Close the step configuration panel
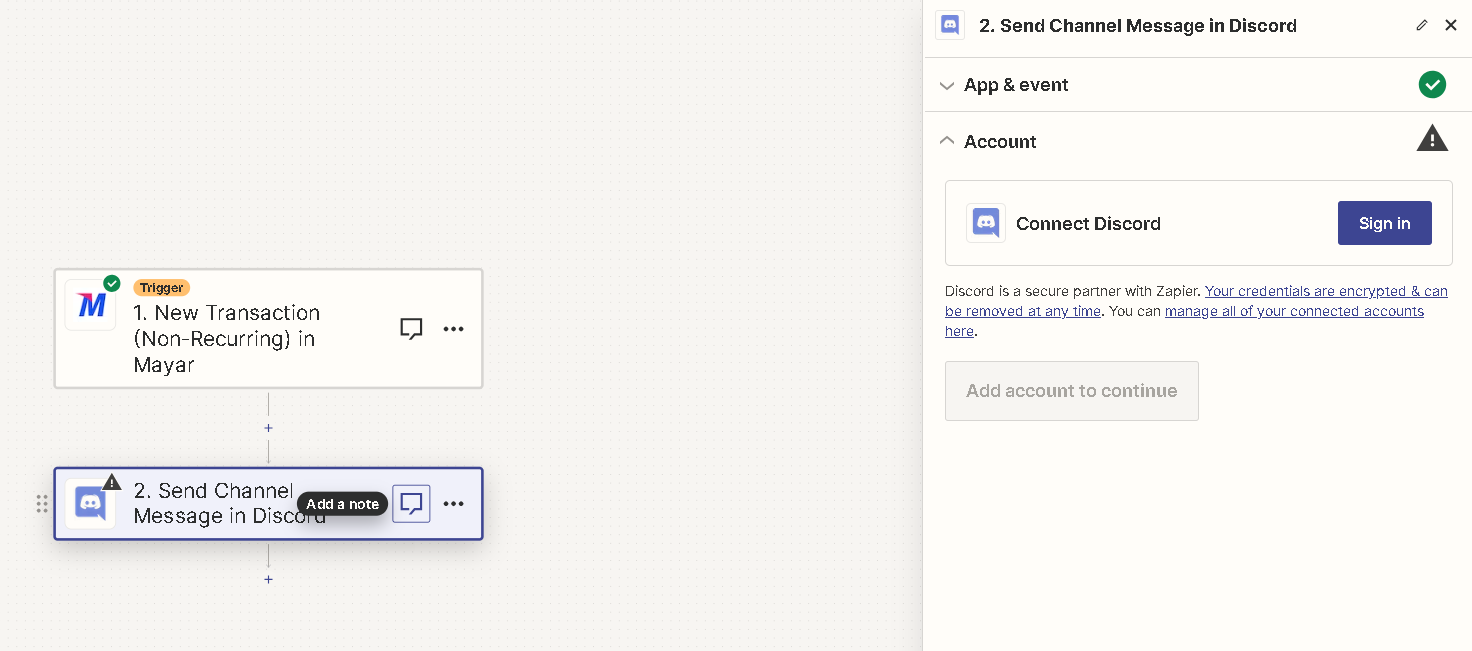The height and width of the screenshot is (651, 1472). [x=1451, y=25]
